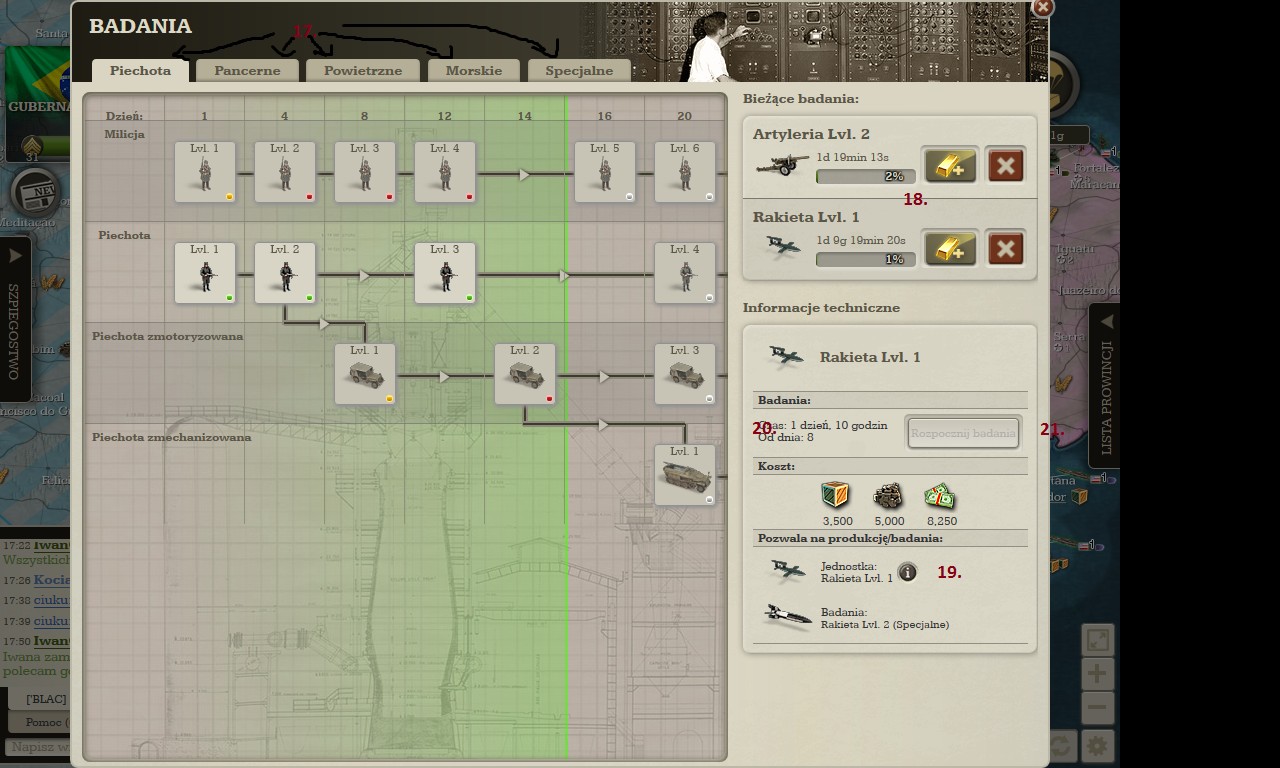Click the chat input field
1280x768 pixels.
click(38, 747)
